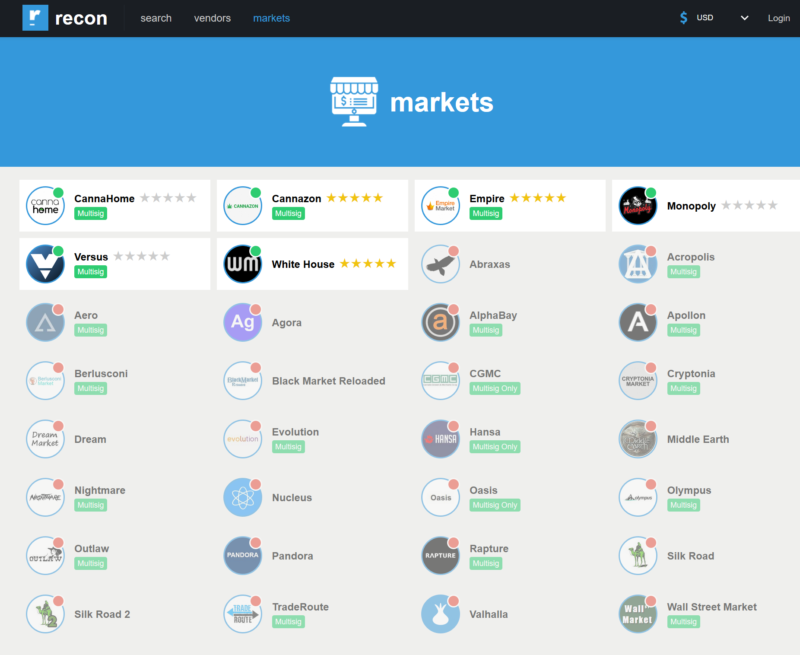
Task: Click the Apollon A logo
Action: 638,322
